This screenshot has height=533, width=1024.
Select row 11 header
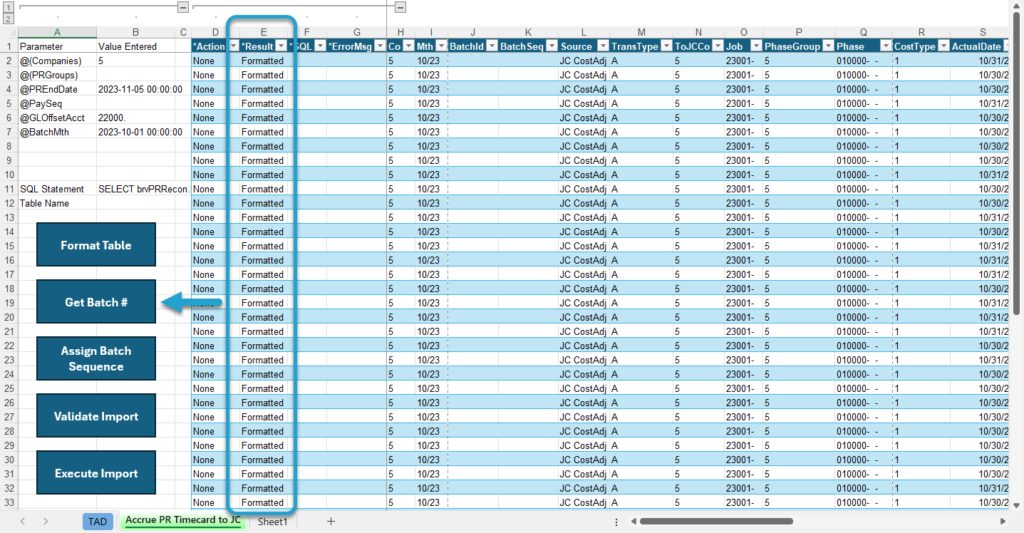coord(9,189)
